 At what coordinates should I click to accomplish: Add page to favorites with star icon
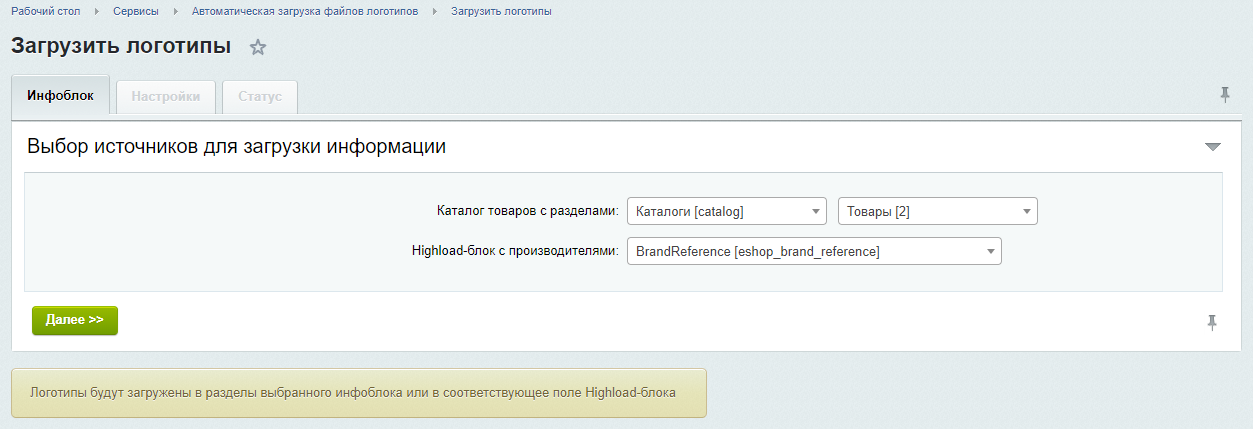[x=258, y=48]
